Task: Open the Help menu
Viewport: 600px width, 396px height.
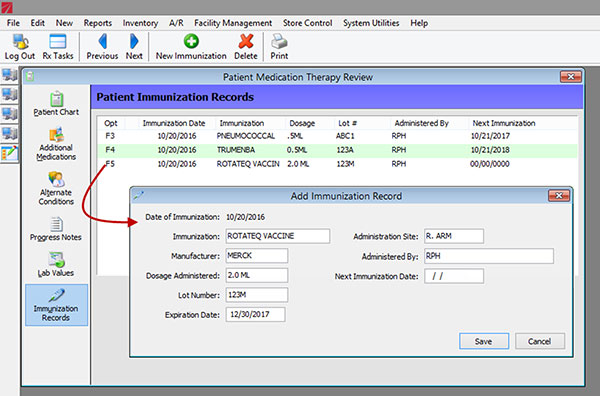Action: [419, 23]
